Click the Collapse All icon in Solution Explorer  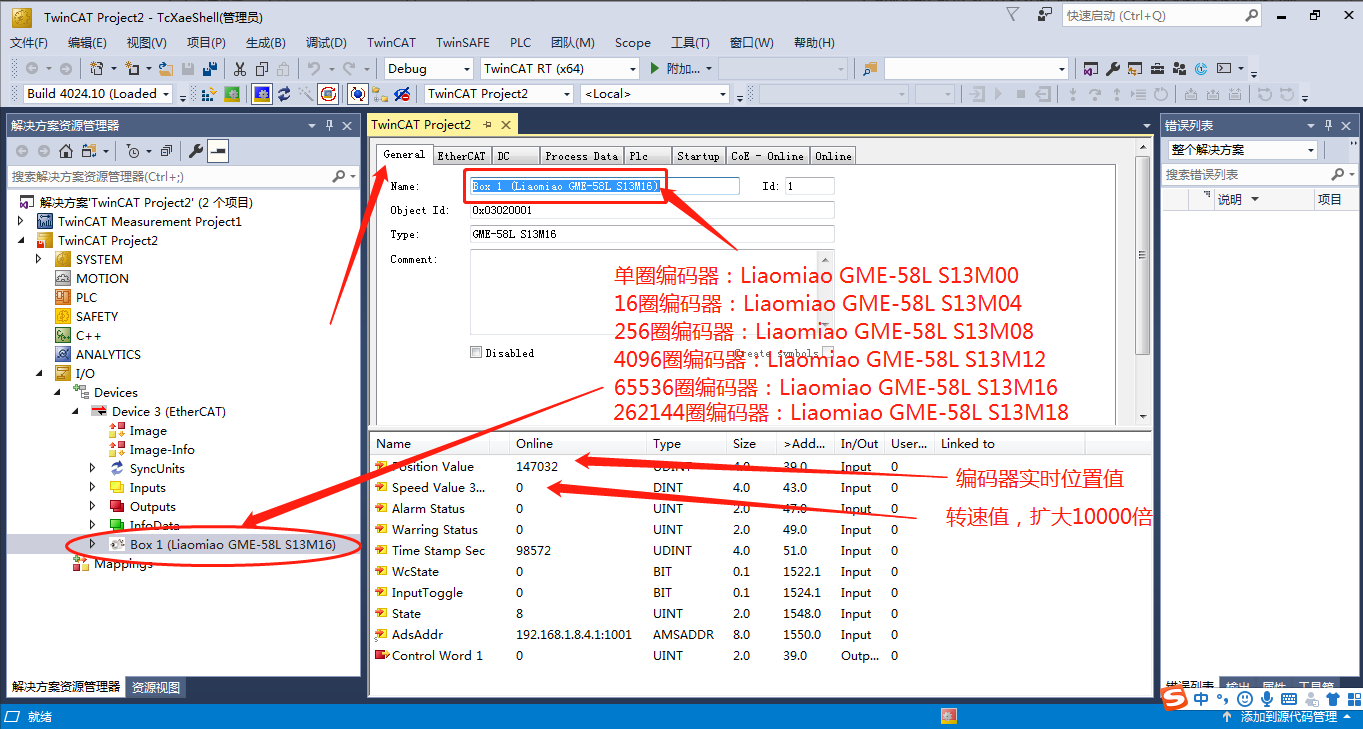[x=166, y=151]
